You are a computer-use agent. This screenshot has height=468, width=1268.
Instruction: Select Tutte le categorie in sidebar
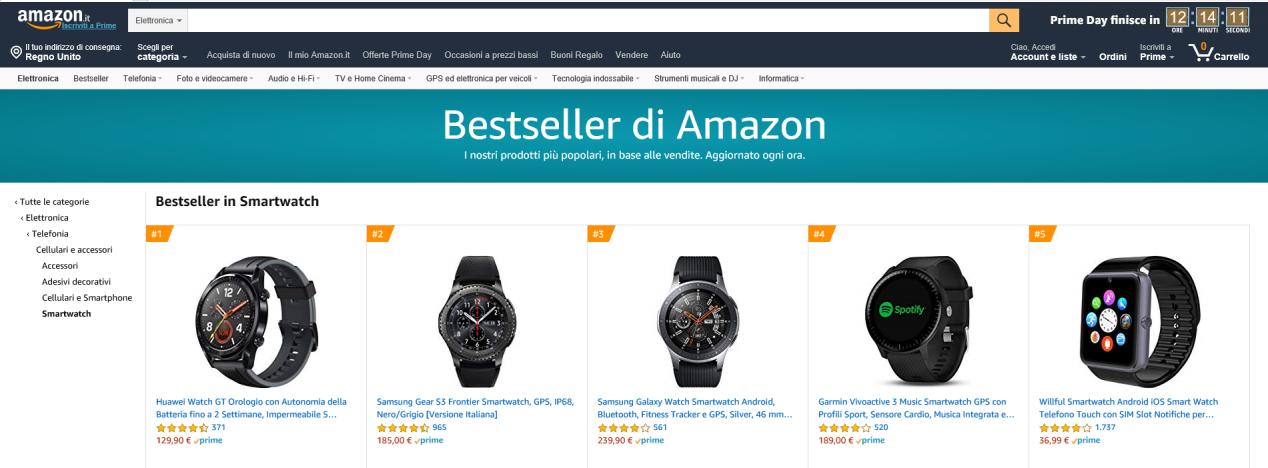52,202
